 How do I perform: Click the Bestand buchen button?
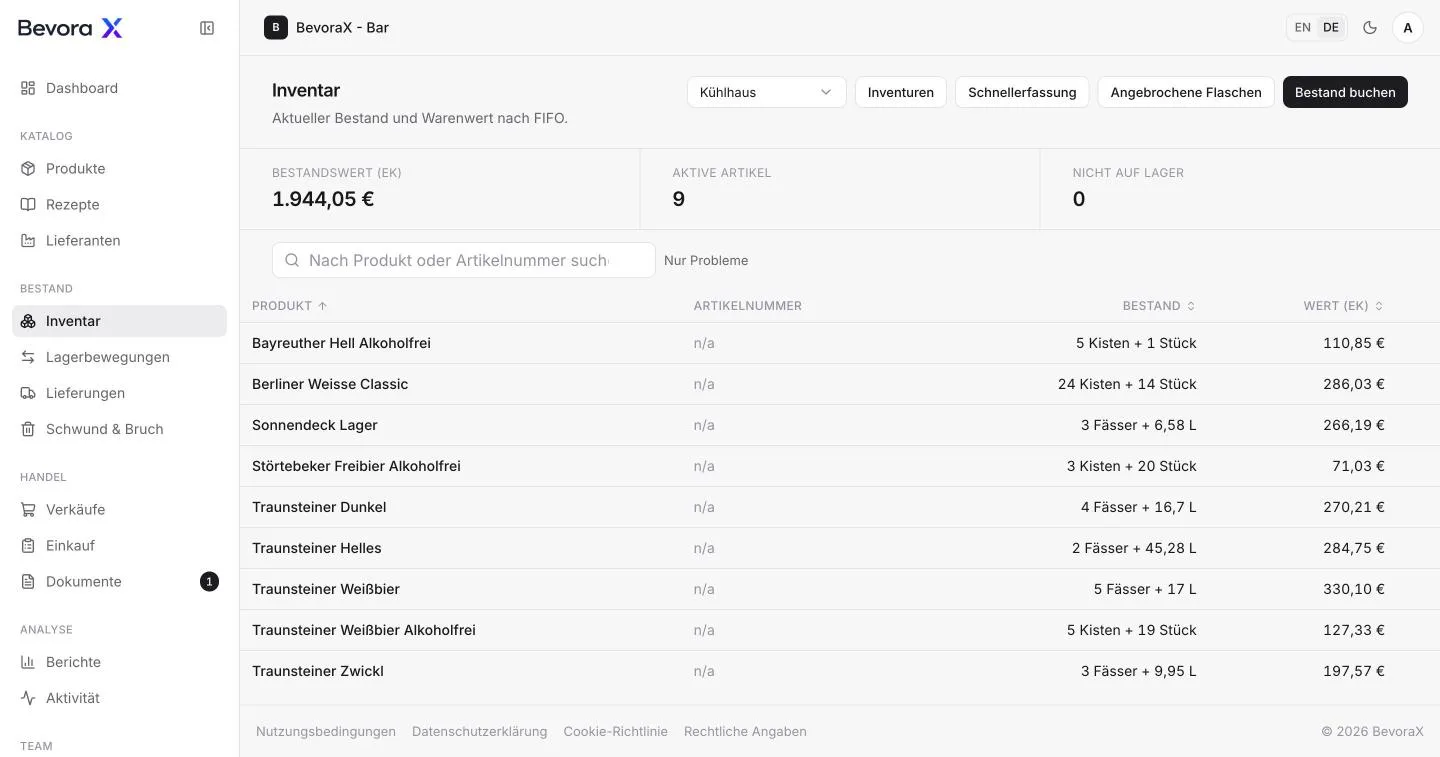point(1345,92)
